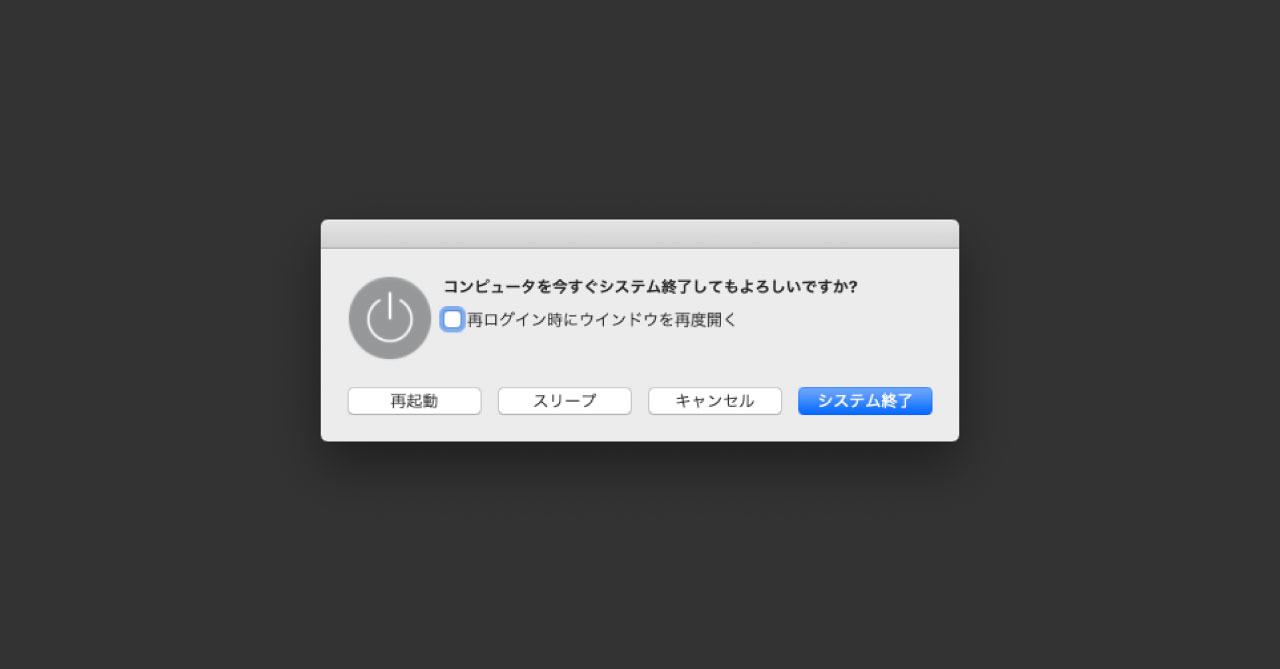Tick the reopen windows on login checkbox
The image size is (1280, 669).
(x=453, y=319)
